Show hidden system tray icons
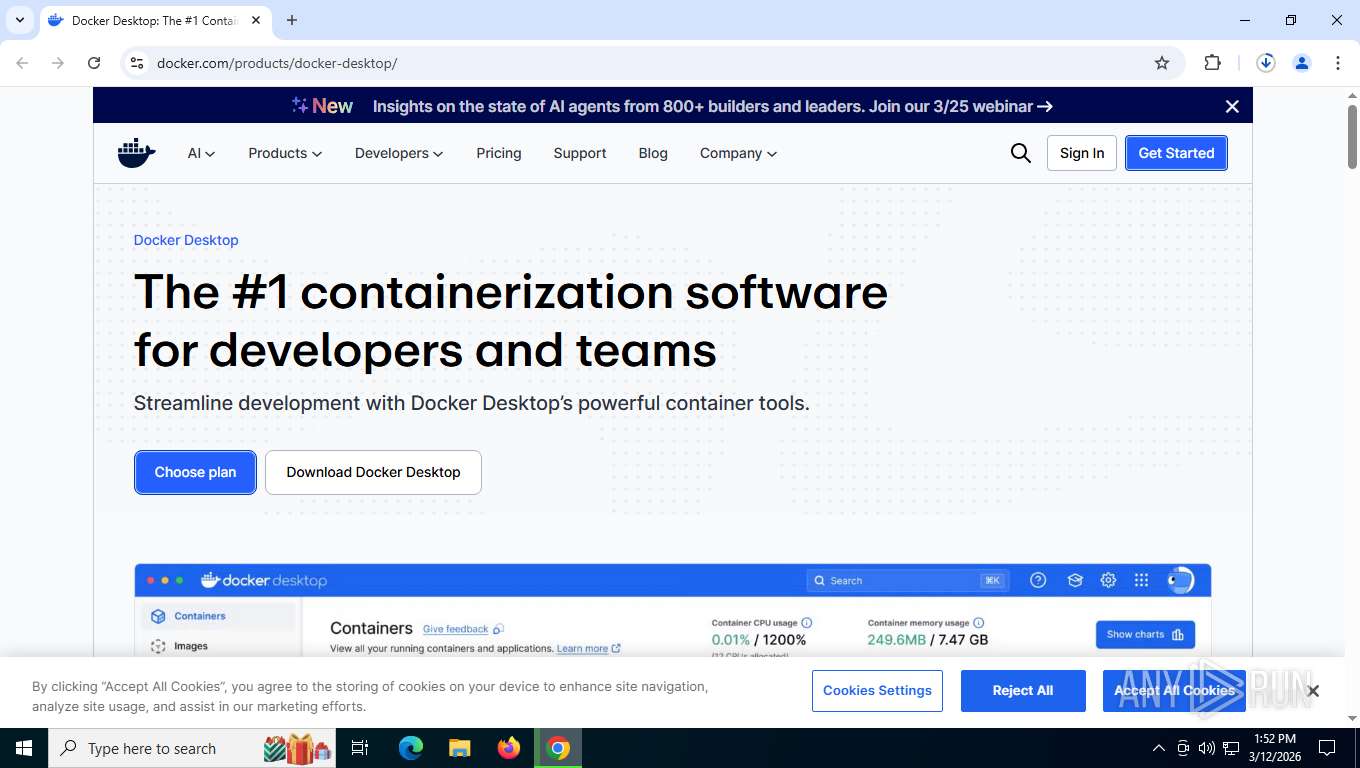The height and width of the screenshot is (768, 1360). 1159,748
